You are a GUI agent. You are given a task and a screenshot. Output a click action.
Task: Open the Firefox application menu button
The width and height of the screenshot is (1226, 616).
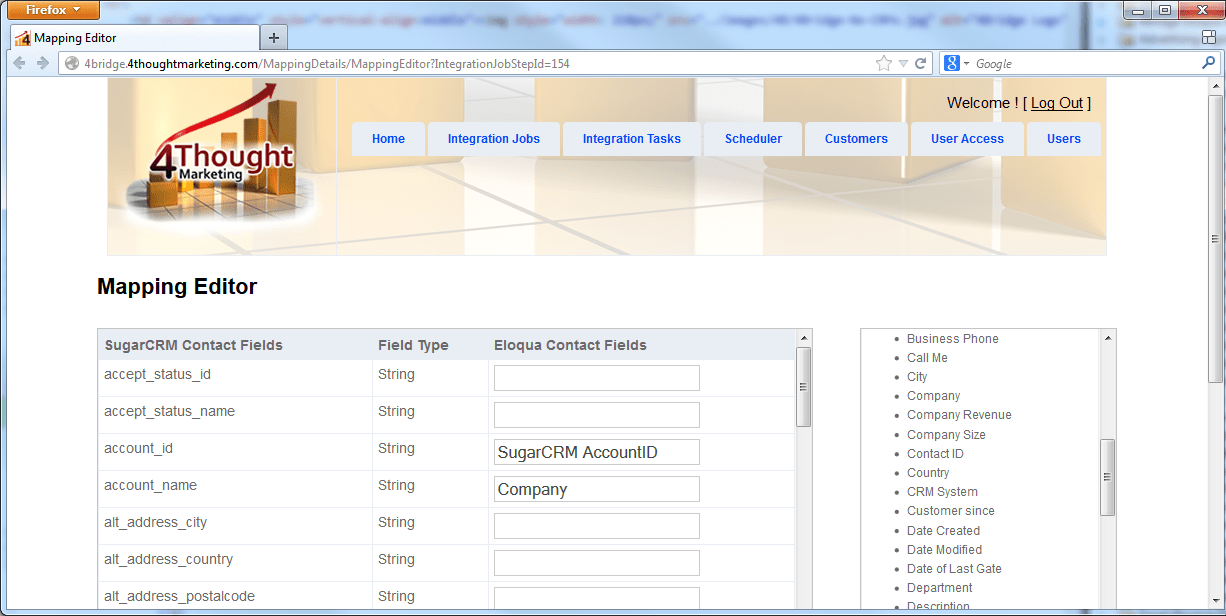[x=54, y=10]
